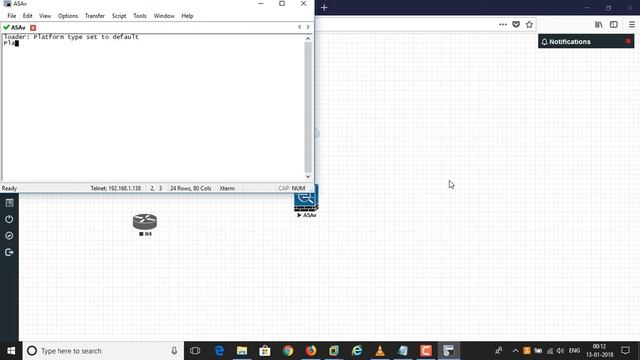Close the Notifications panel red X
This screenshot has height=360, width=640.
(628, 41)
